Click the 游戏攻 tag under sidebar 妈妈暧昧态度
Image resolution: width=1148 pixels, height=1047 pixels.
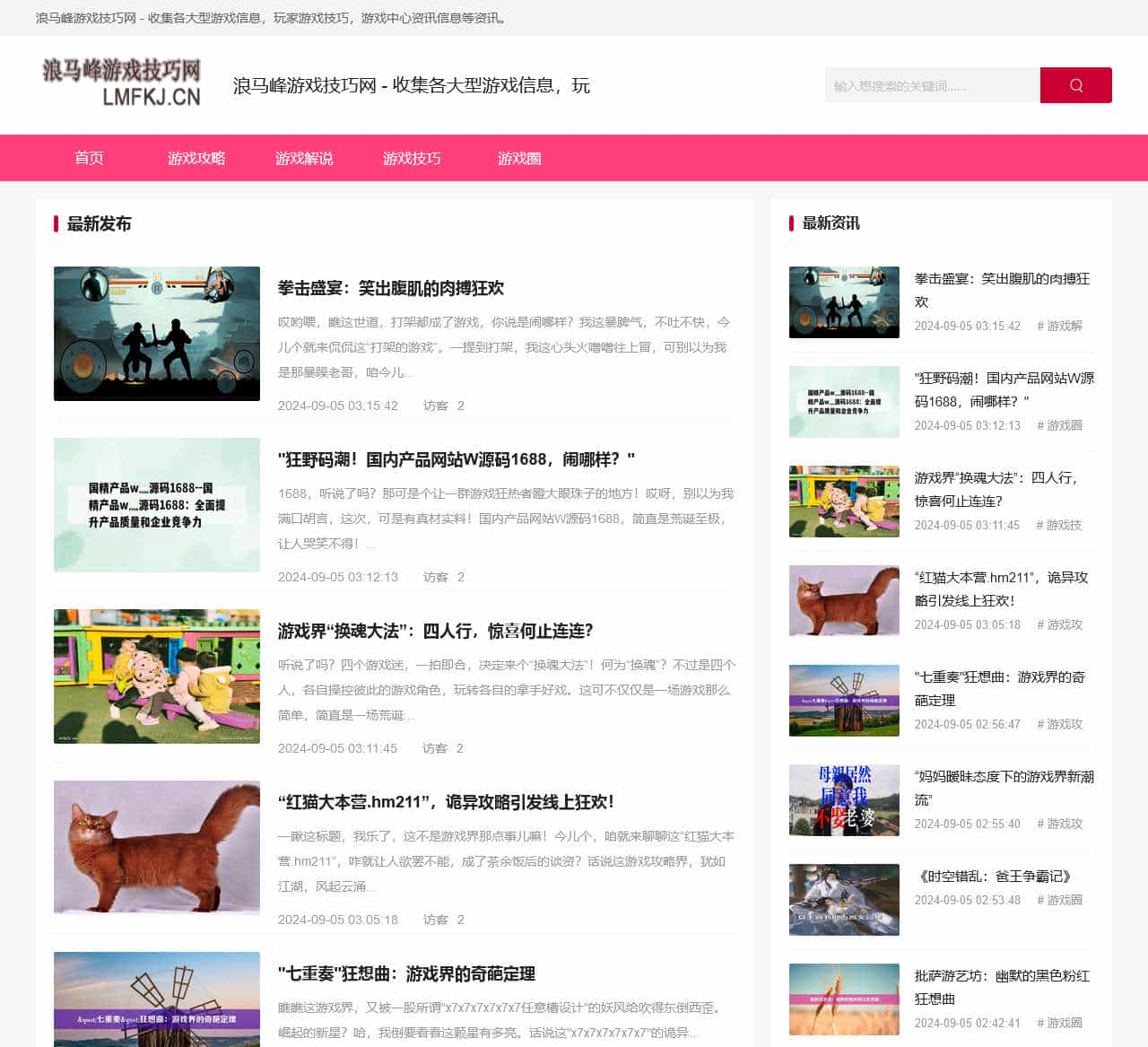(x=1060, y=824)
